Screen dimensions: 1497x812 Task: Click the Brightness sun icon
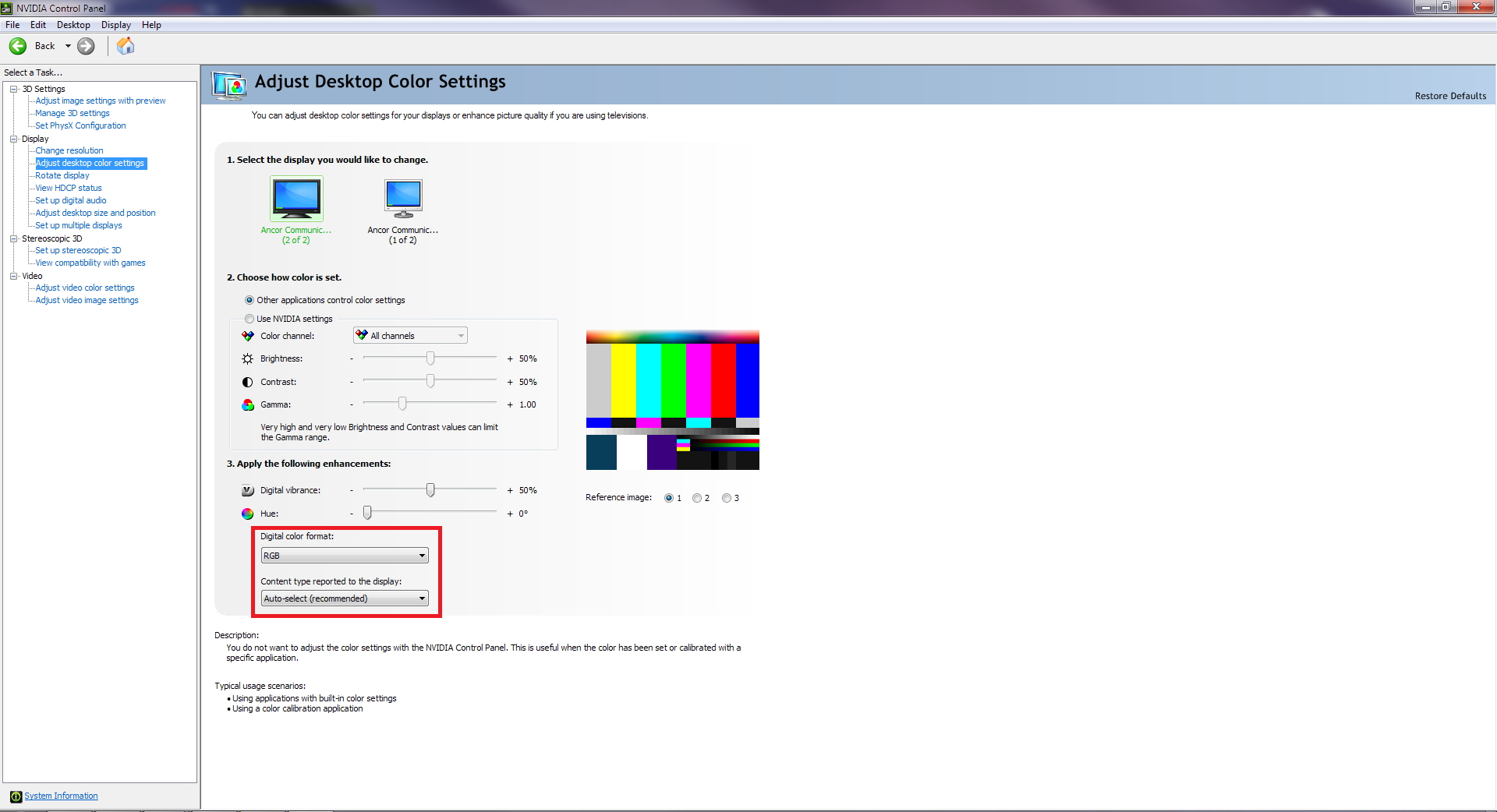point(248,358)
